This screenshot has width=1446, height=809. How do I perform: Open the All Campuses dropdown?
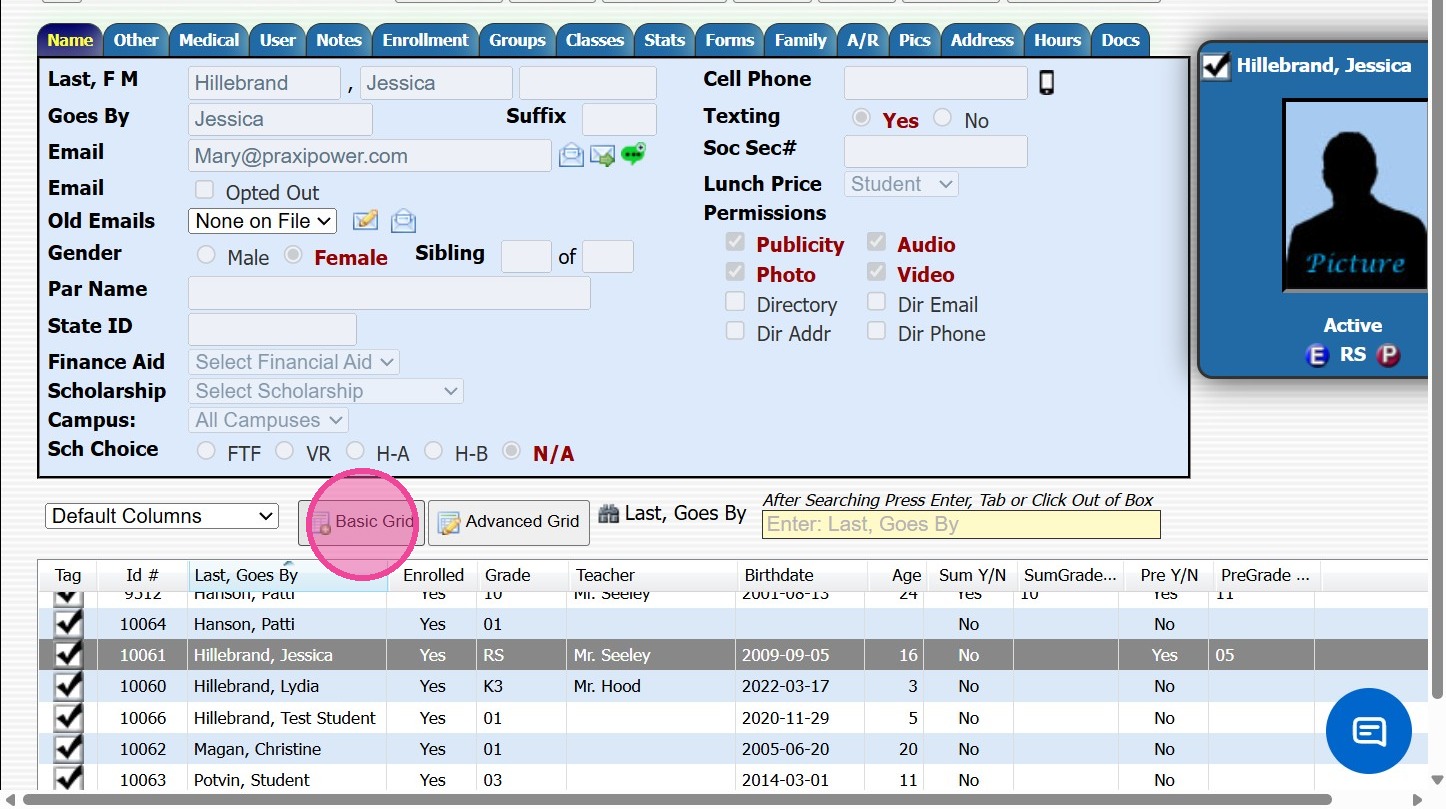(x=268, y=420)
